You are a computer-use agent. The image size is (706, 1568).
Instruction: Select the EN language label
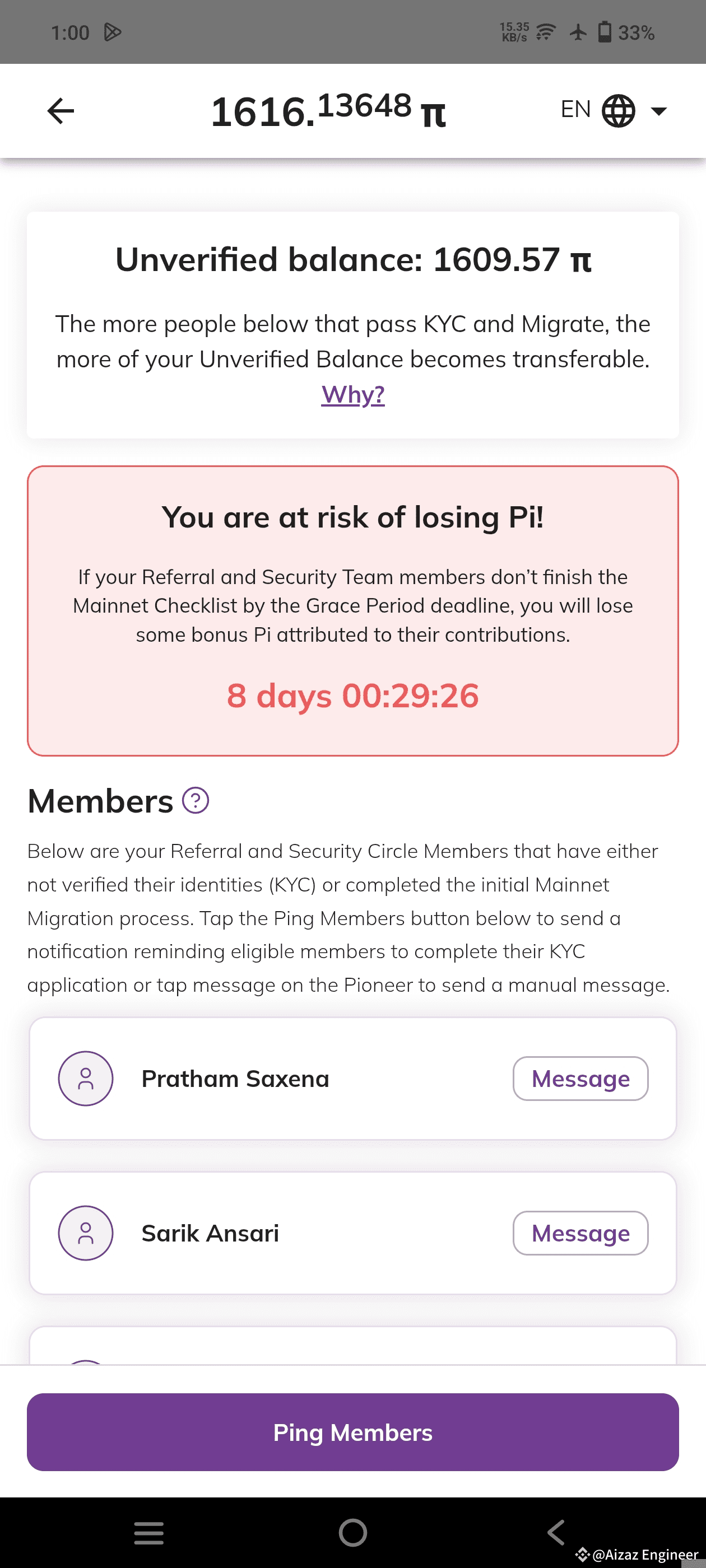(575, 110)
